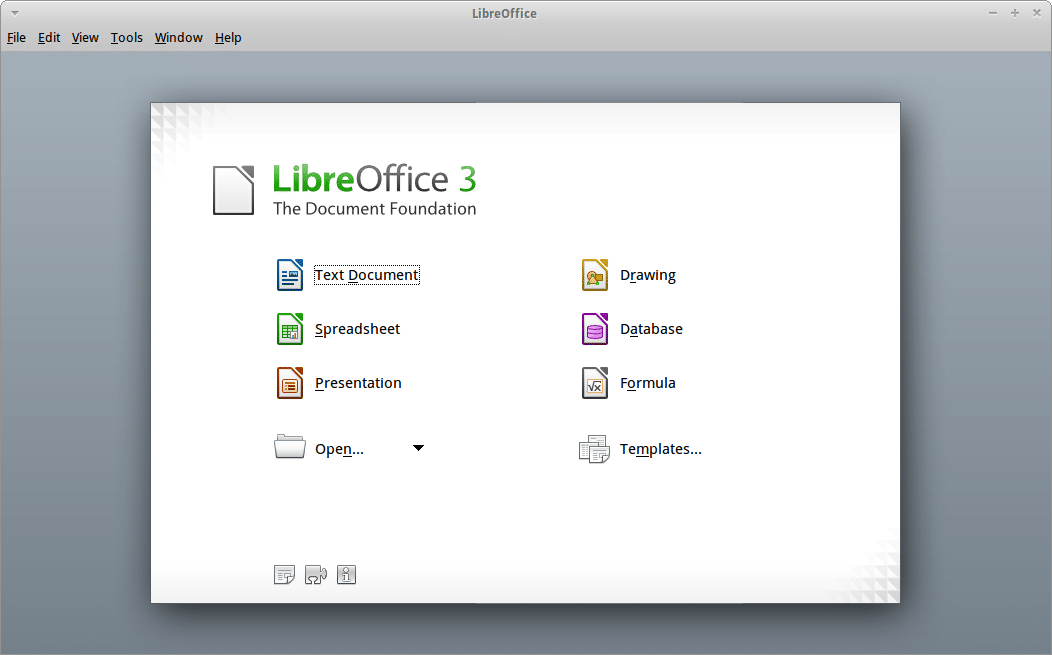Image resolution: width=1052 pixels, height=655 pixels.
Task: Click the Templates... label
Action: (661, 449)
